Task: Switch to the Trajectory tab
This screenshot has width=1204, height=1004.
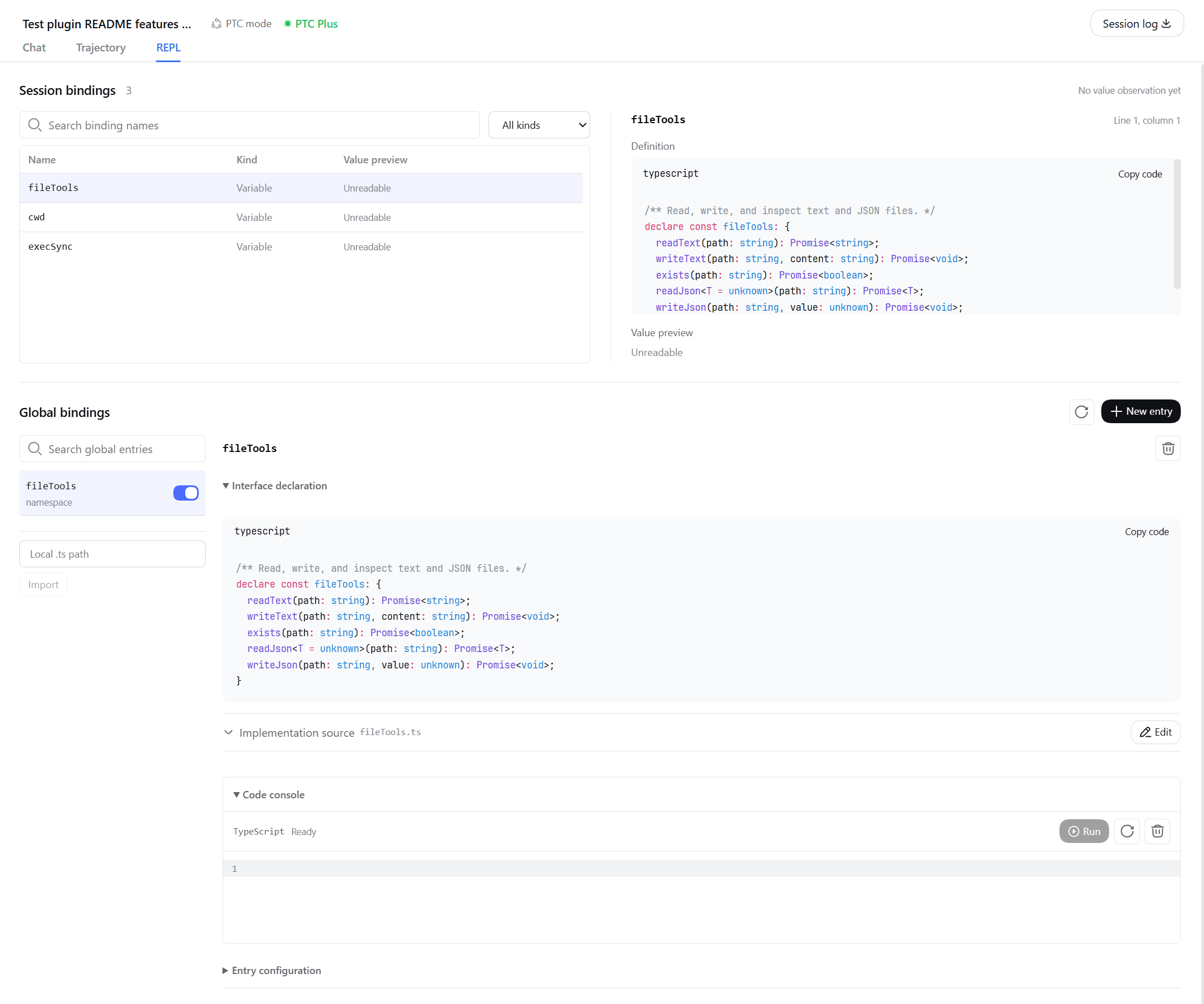Action: point(101,47)
